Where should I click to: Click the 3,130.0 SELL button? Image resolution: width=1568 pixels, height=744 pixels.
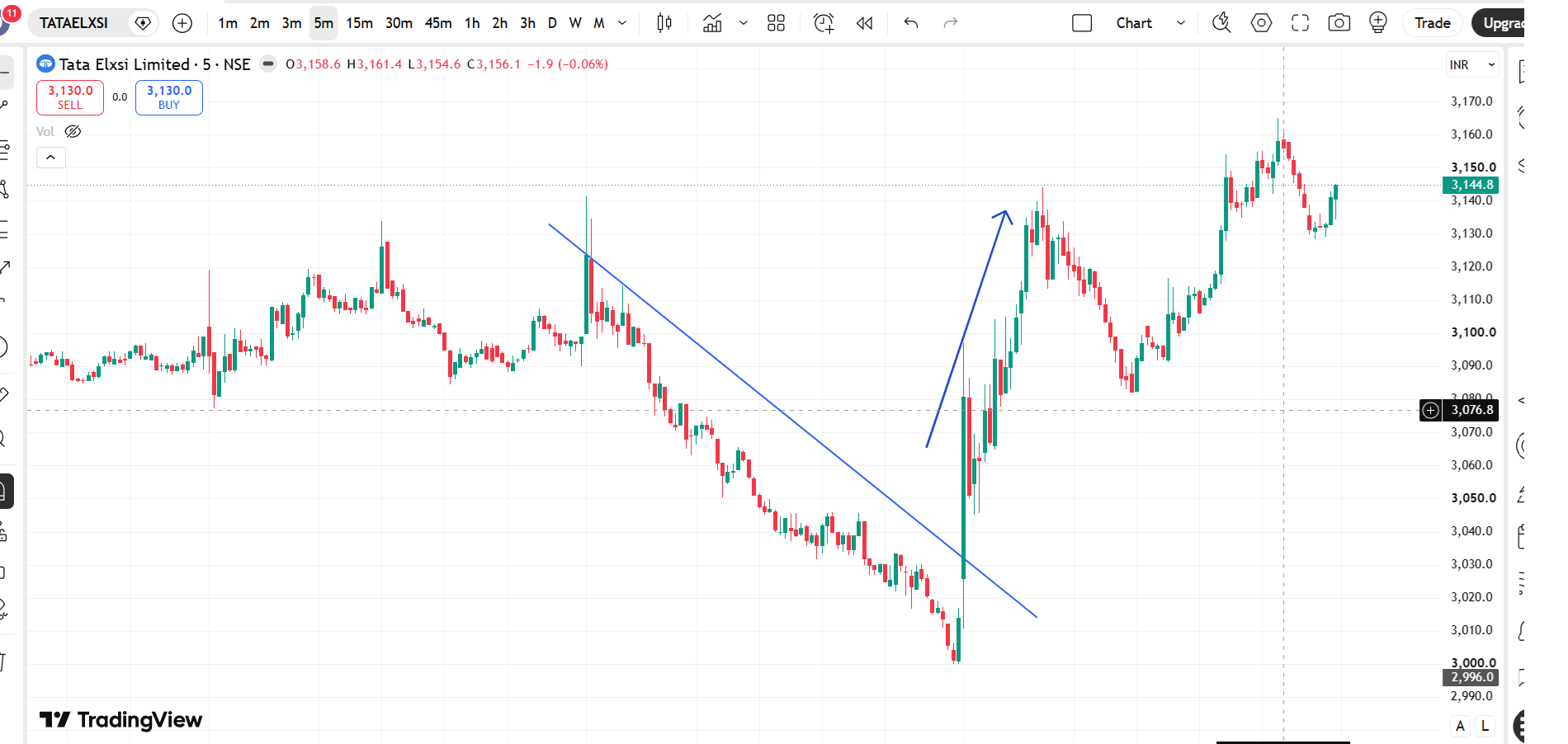(x=70, y=97)
